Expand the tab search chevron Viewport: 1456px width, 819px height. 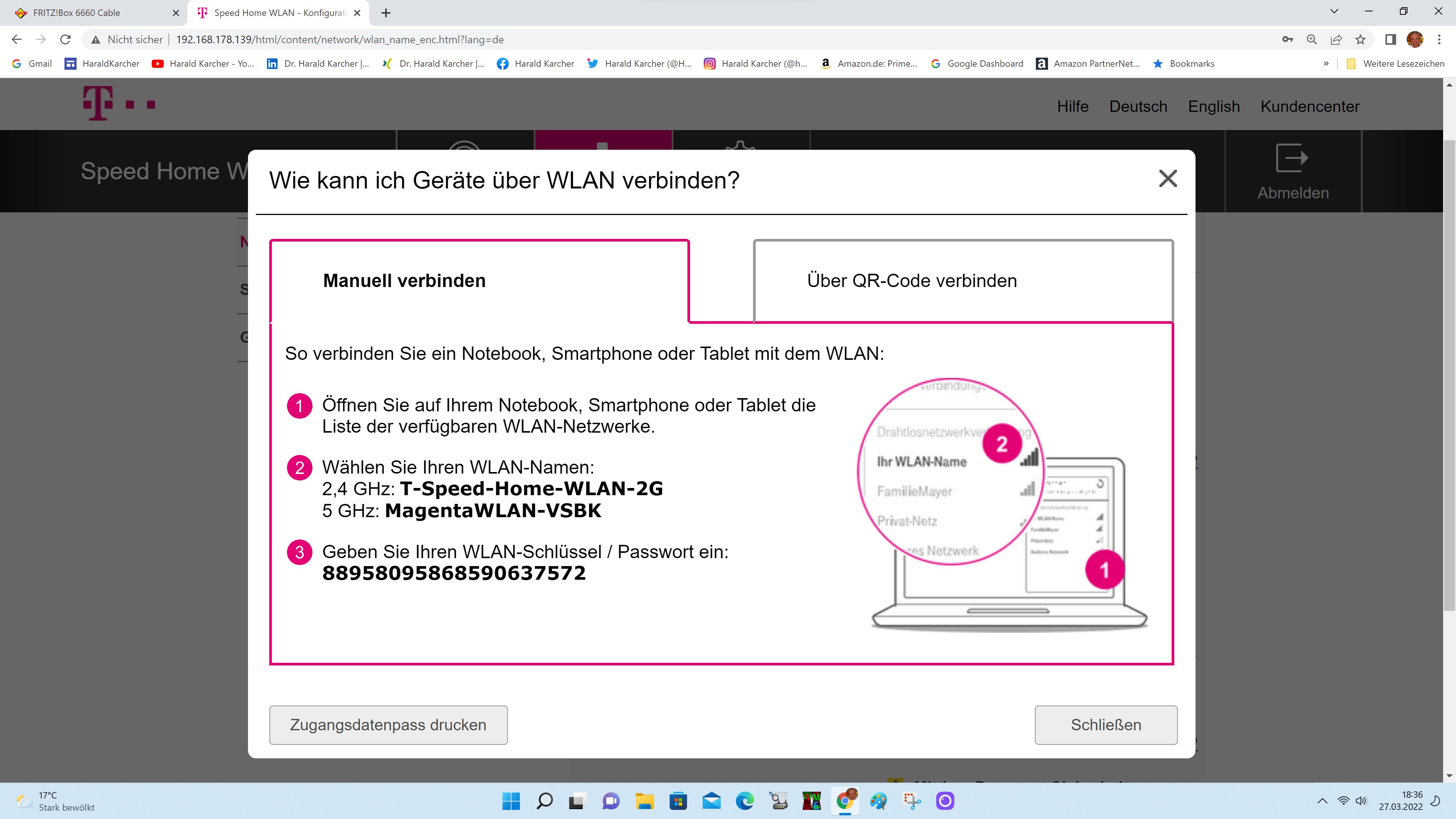pos(1334,11)
